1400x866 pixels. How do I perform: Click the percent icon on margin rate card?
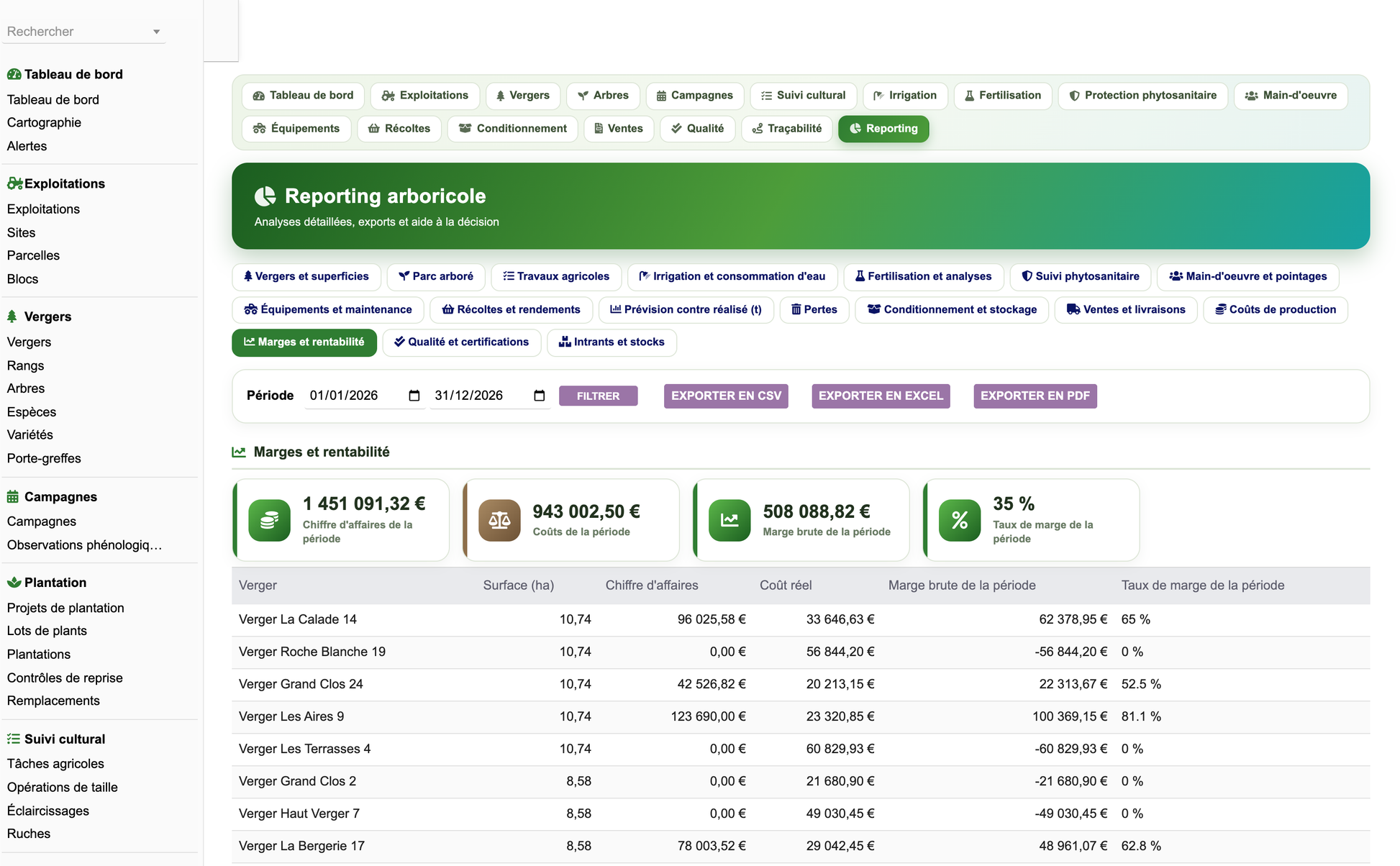point(960,520)
